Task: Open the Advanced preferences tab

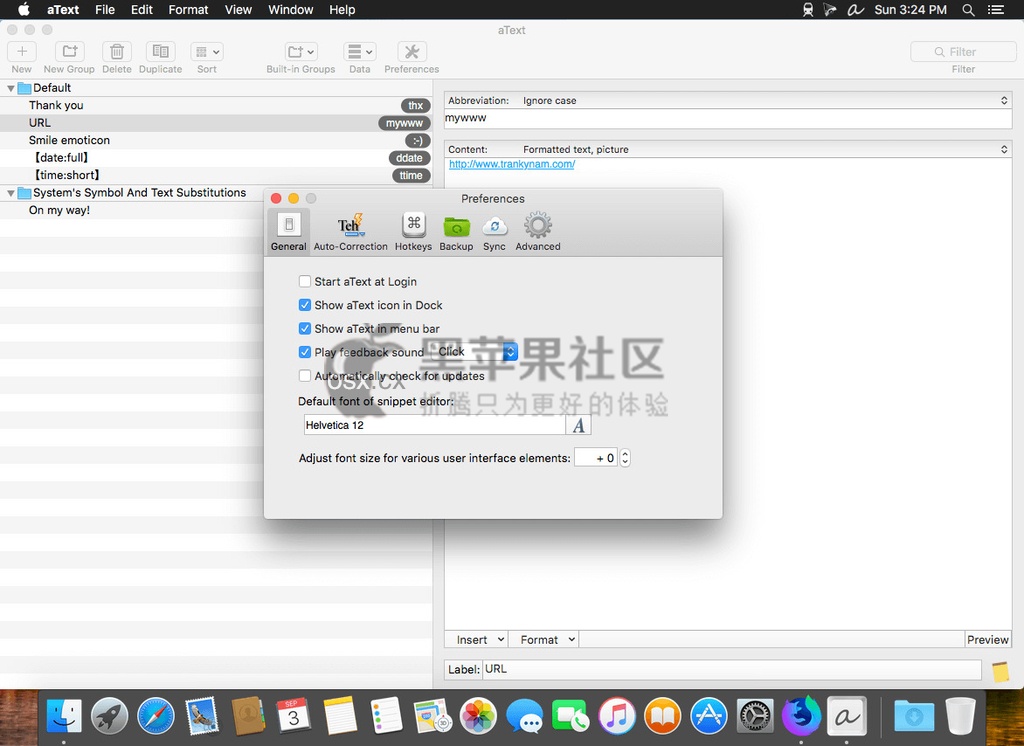Action: [x=538, y=231]
